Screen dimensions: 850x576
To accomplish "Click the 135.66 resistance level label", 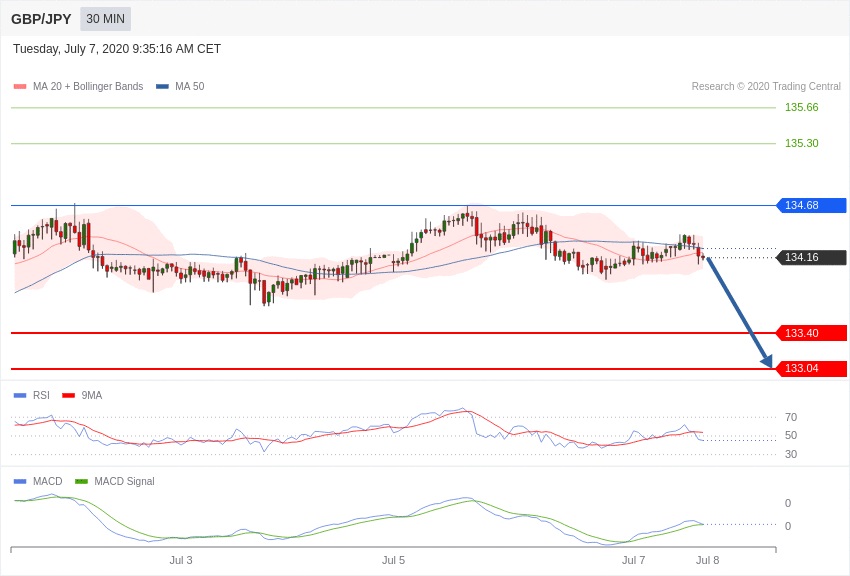I will (x=801, y=107).
